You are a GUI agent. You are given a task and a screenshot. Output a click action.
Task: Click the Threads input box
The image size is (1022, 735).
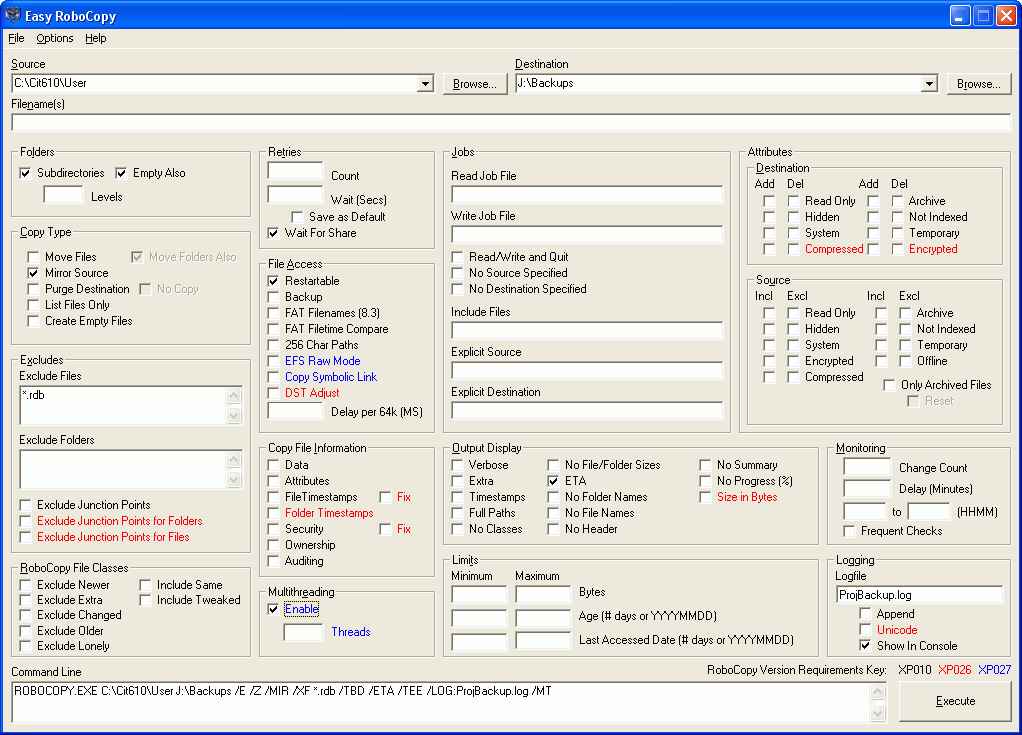point(303,632)
